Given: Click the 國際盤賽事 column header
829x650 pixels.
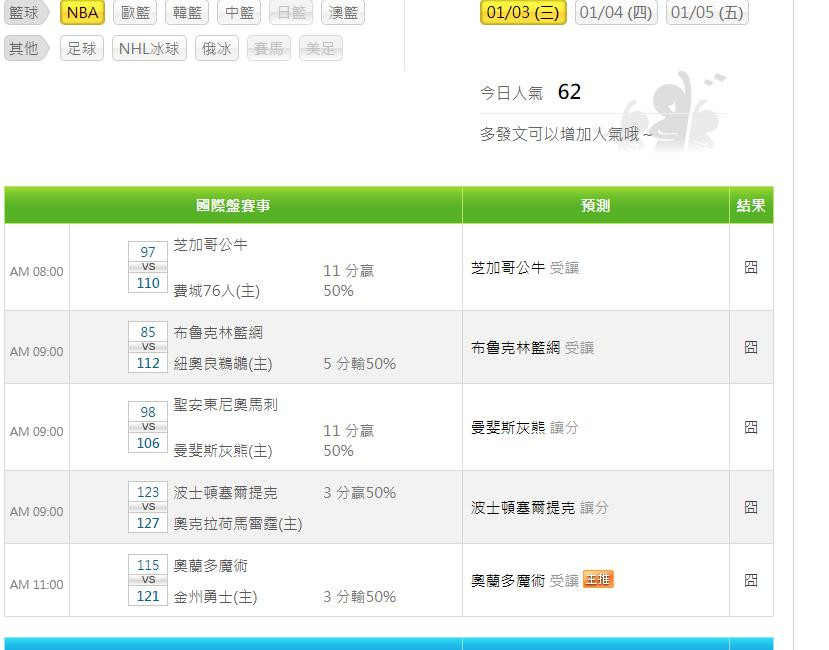Looking at the screenshot, I should pos(233,205).
